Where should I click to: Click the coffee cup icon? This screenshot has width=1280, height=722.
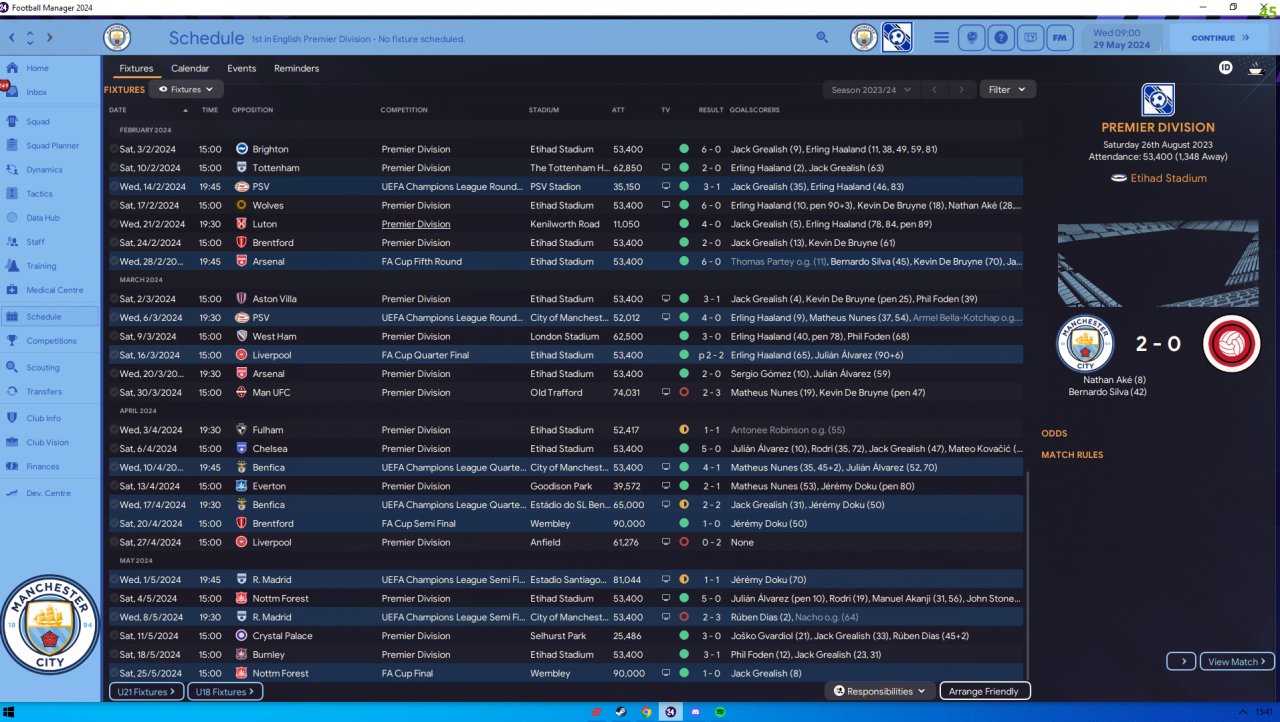(x=1256, y=68)
